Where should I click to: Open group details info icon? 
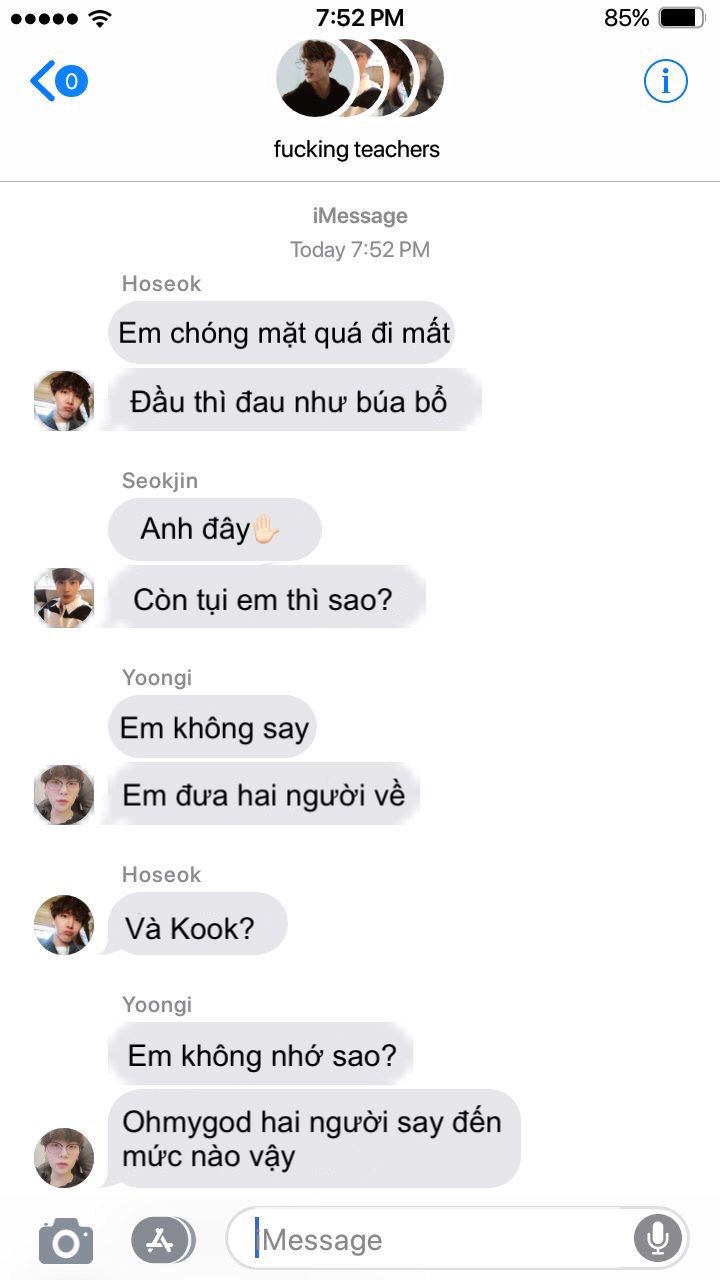(x=665, y=80)
